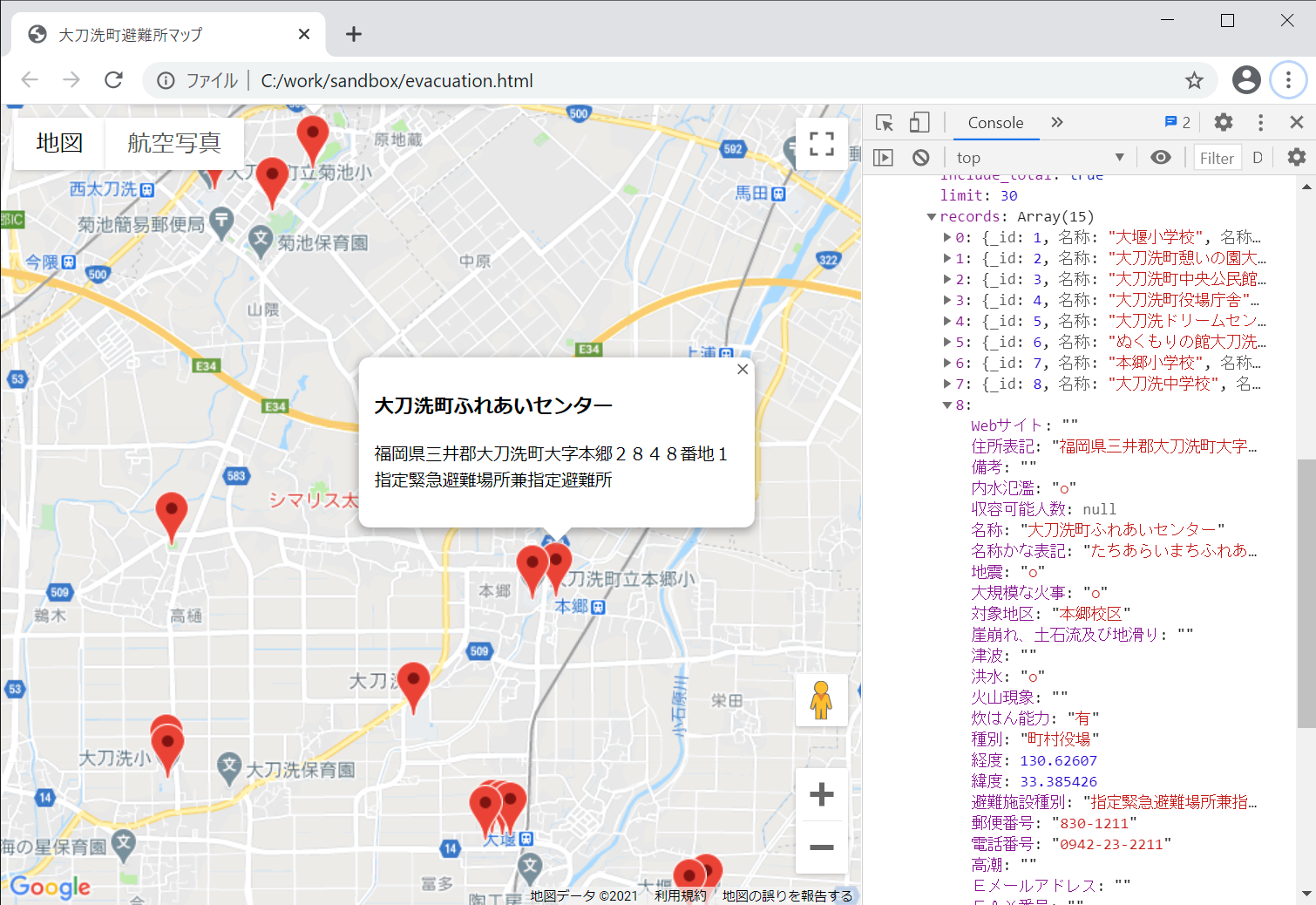Viewport: 1316px width, 905px height.
Task: Toggle fullscreen map view
Action: click(x=822, y=143)
